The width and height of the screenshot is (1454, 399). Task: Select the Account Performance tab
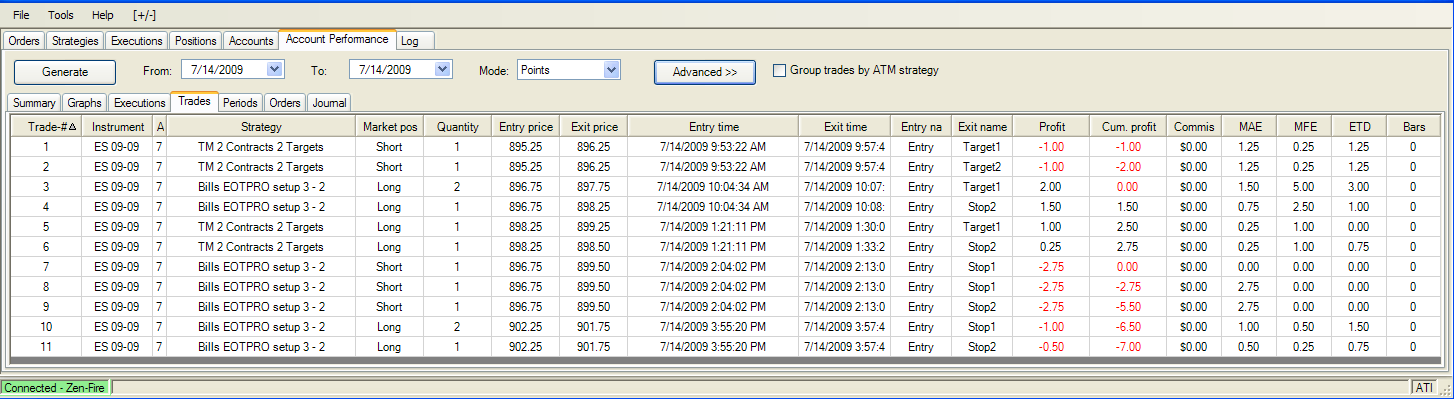click(337, 40)
